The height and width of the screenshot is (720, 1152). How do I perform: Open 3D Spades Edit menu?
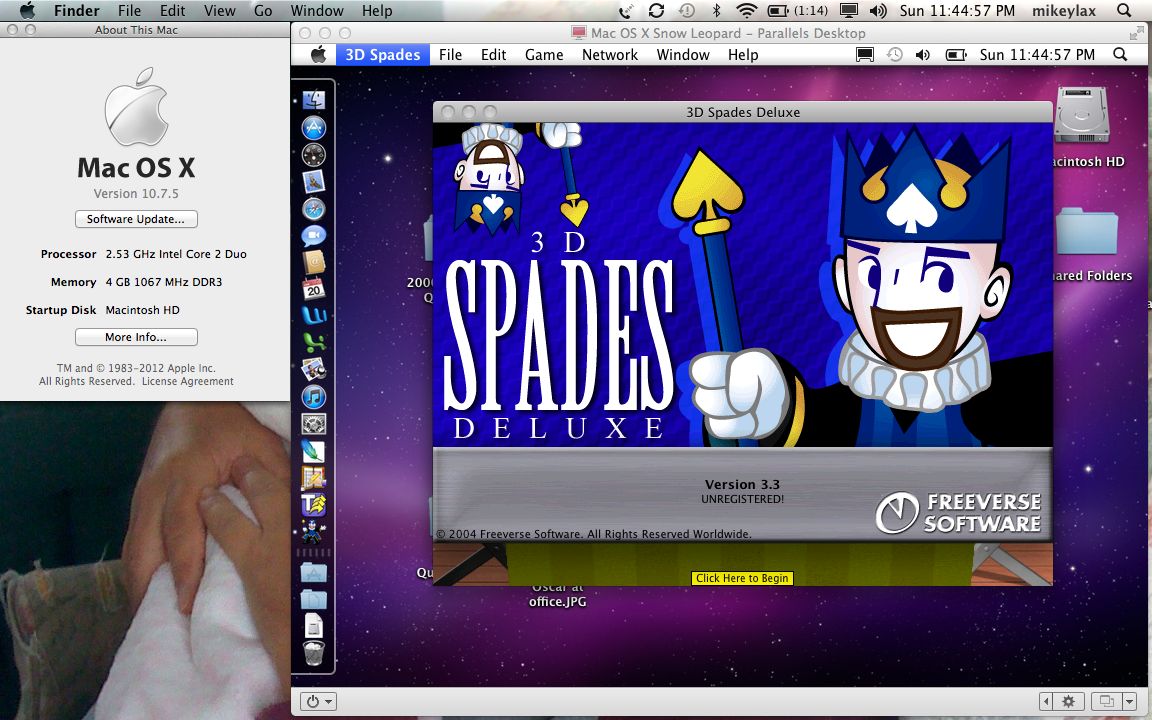coord(494,54)
